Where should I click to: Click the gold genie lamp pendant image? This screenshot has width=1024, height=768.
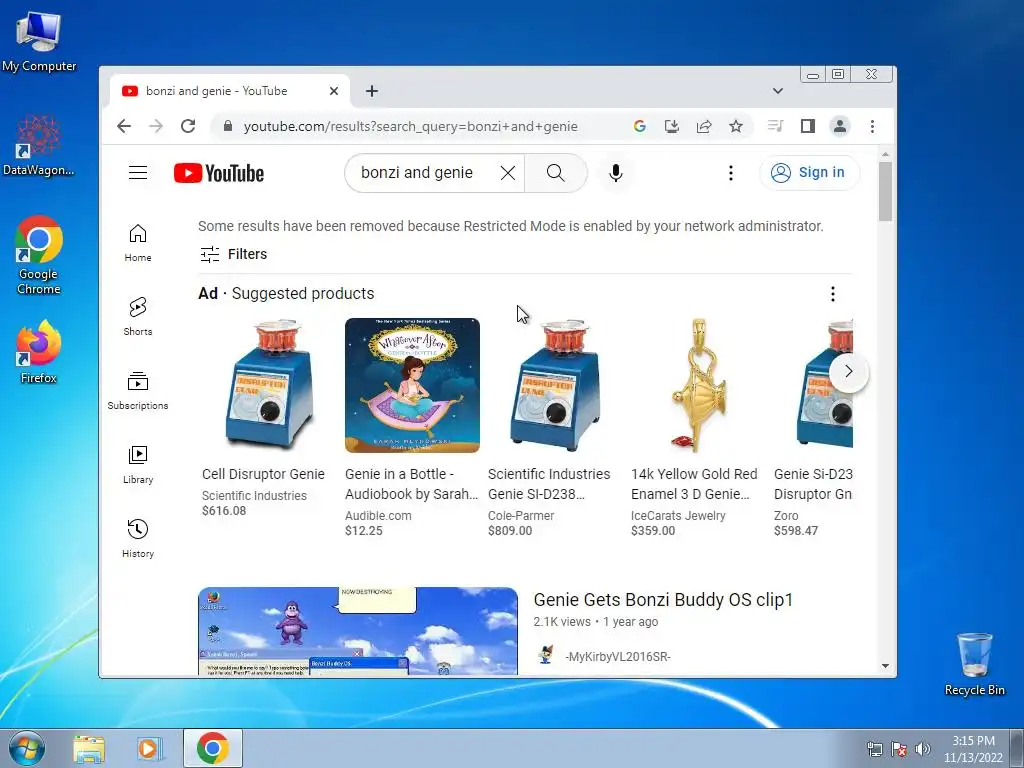698,385
